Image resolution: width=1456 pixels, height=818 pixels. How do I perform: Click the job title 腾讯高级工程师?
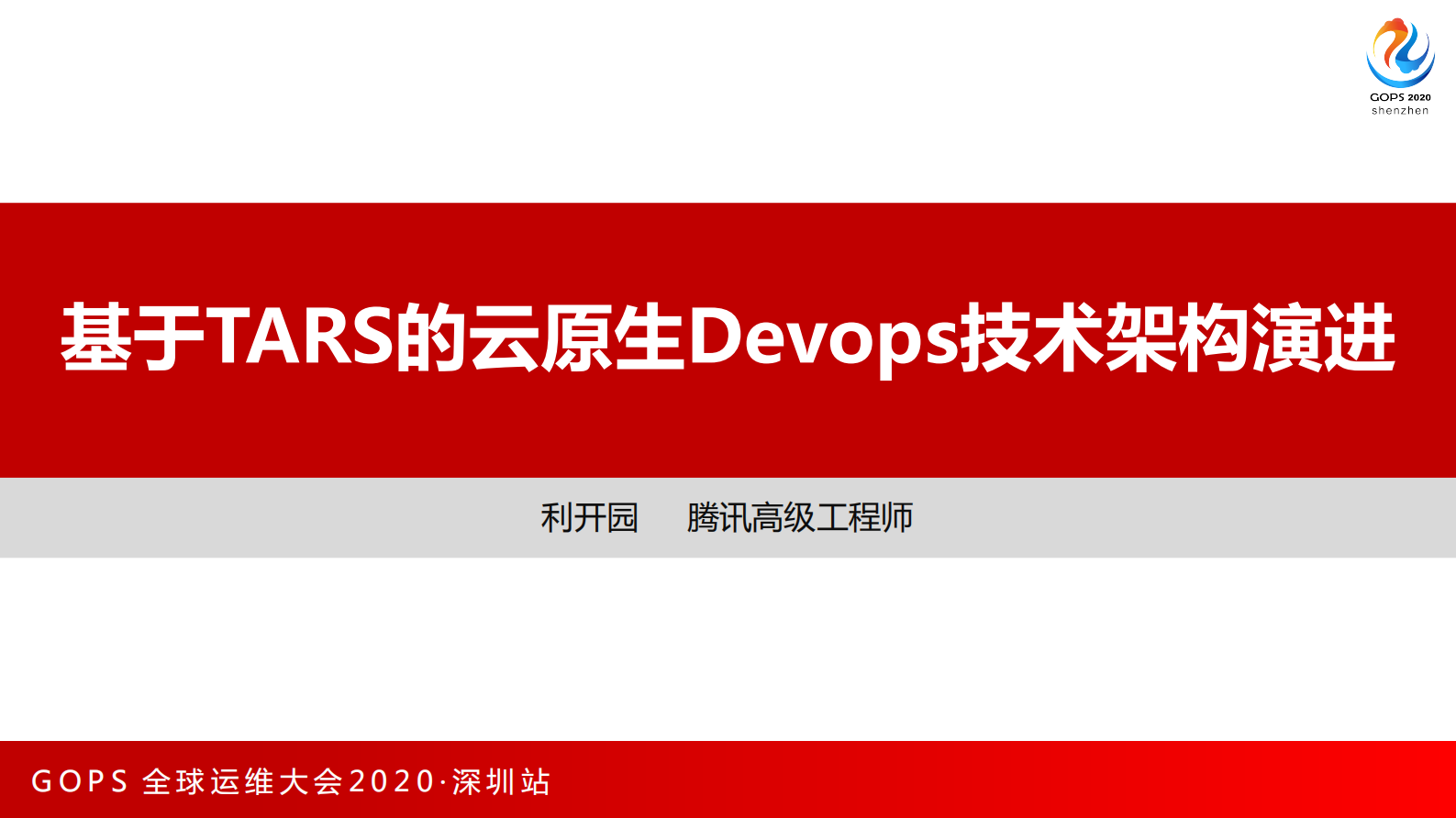[x=800, y=518]
